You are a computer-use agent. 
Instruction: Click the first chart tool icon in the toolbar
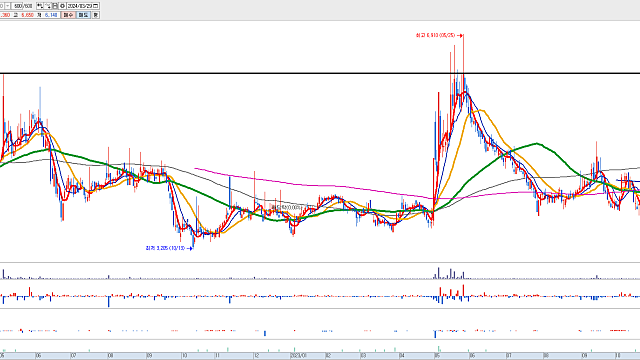(40, 6)
